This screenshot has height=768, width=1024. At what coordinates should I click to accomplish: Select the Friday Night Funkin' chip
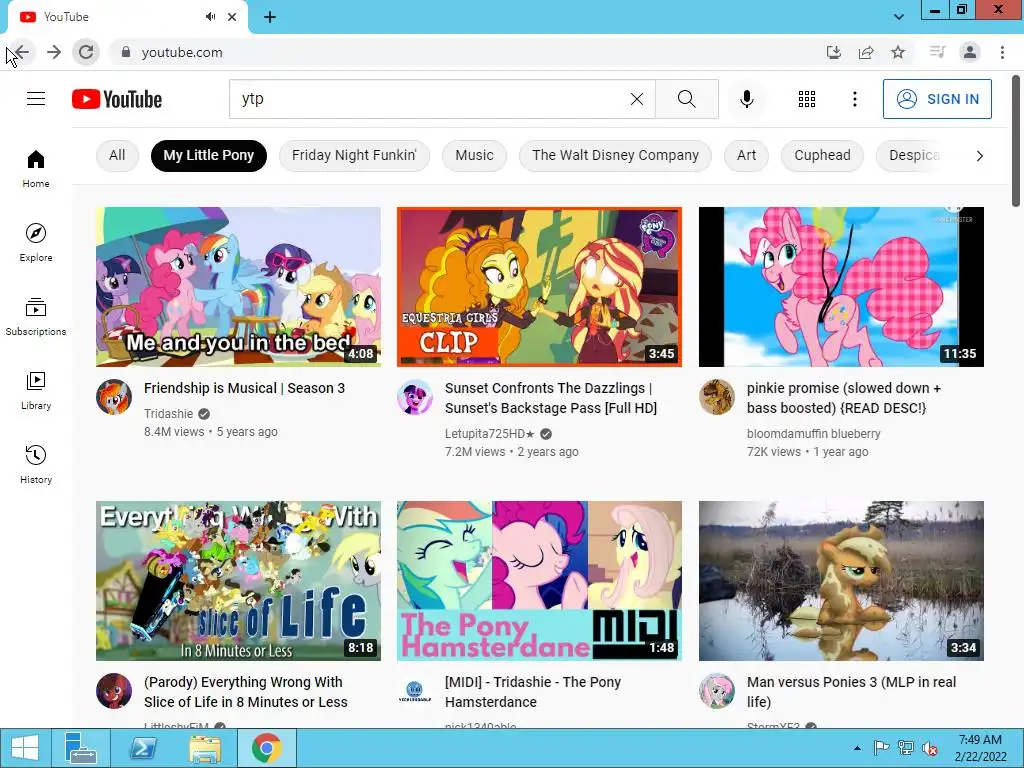tap(354, 155)
